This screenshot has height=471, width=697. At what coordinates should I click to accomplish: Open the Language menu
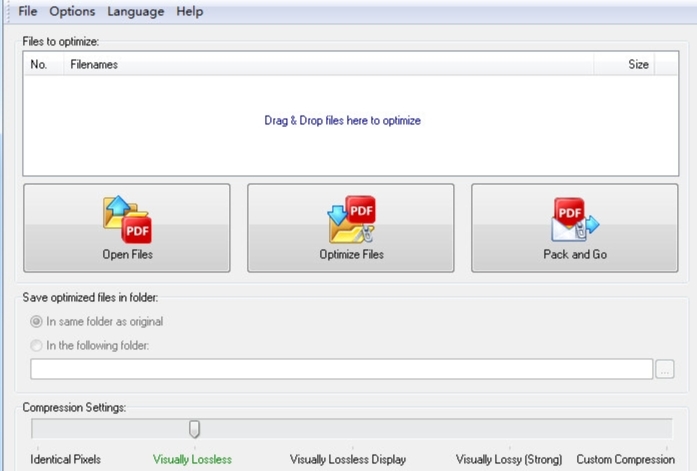[136, 11]
